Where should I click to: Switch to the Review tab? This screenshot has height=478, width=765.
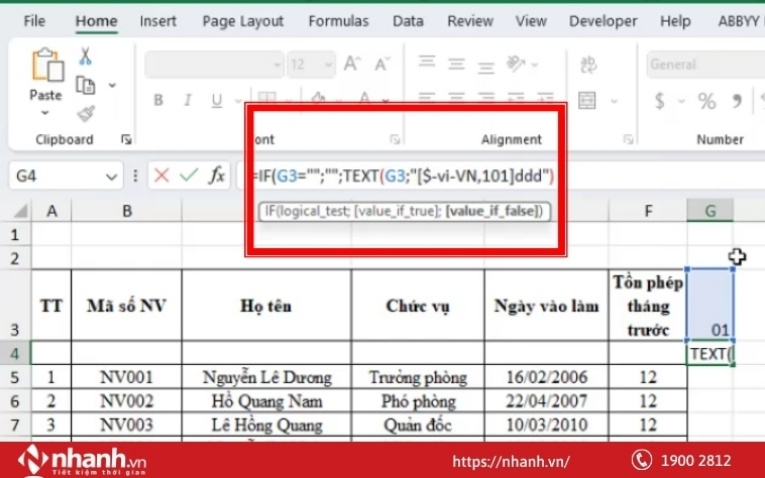point(470,21)
